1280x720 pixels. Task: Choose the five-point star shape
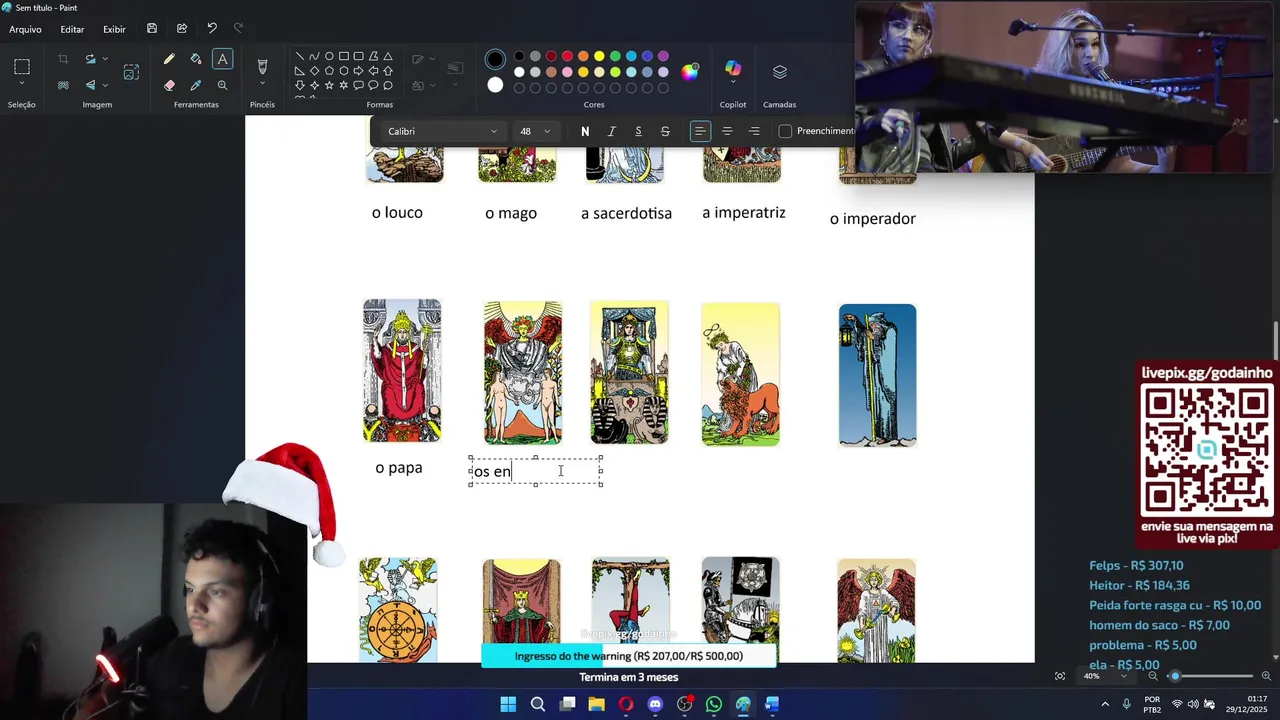pos(329,85)
